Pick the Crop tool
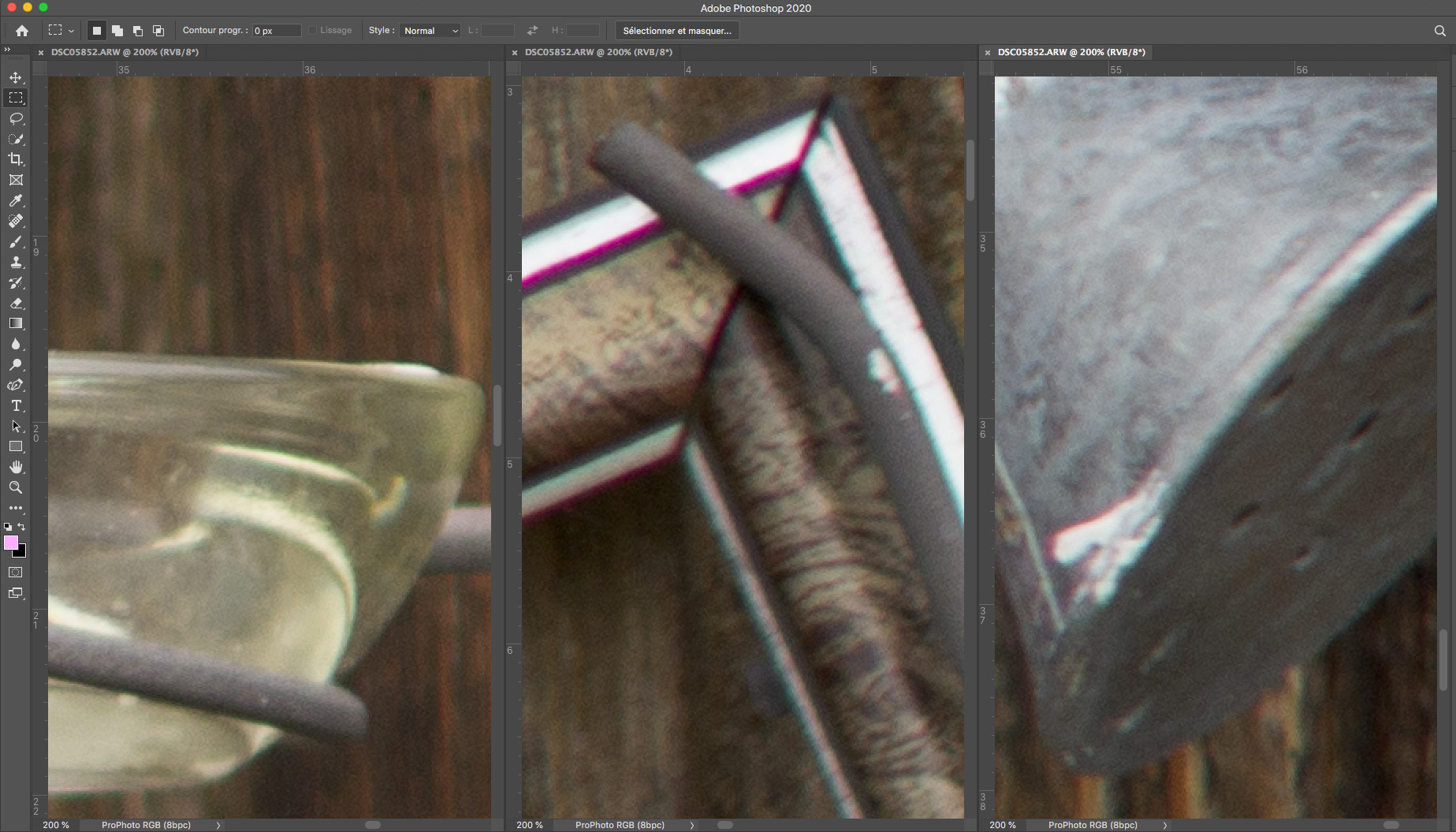This screenshot has height=832, width=1456. pos(16,159)
